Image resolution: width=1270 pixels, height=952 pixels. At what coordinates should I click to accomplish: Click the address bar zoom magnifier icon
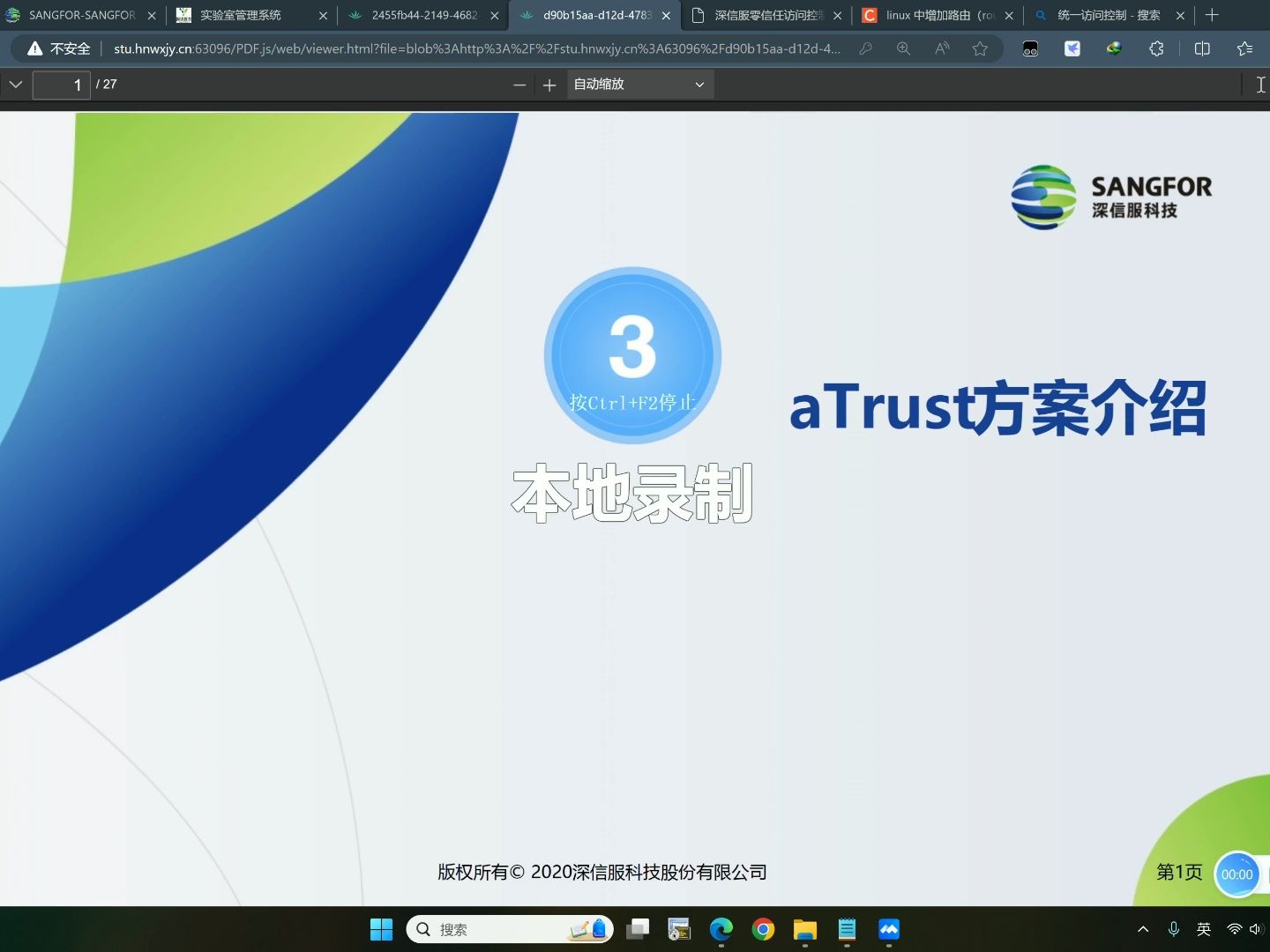click(903, 48)
